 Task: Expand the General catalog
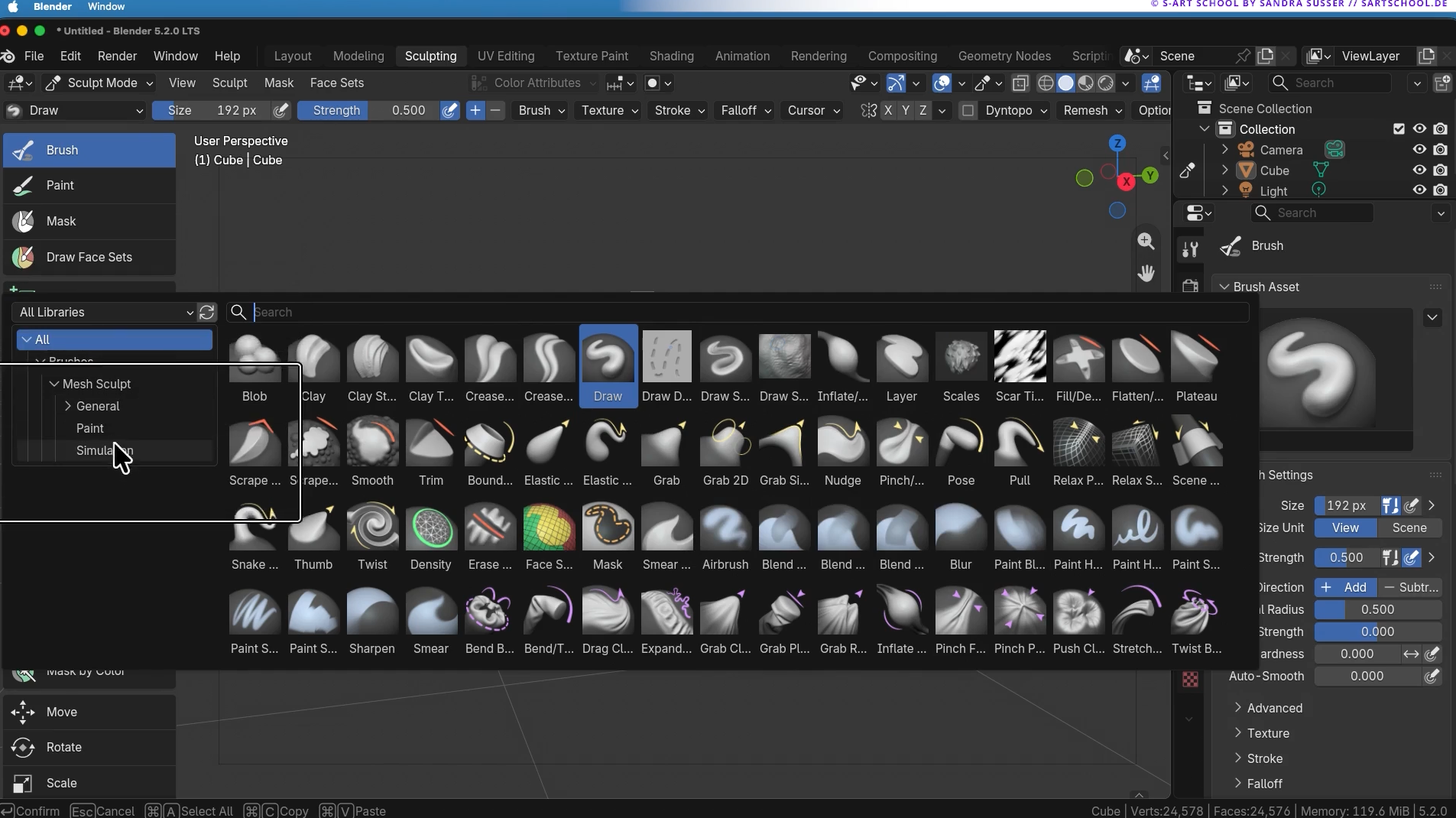67,406
